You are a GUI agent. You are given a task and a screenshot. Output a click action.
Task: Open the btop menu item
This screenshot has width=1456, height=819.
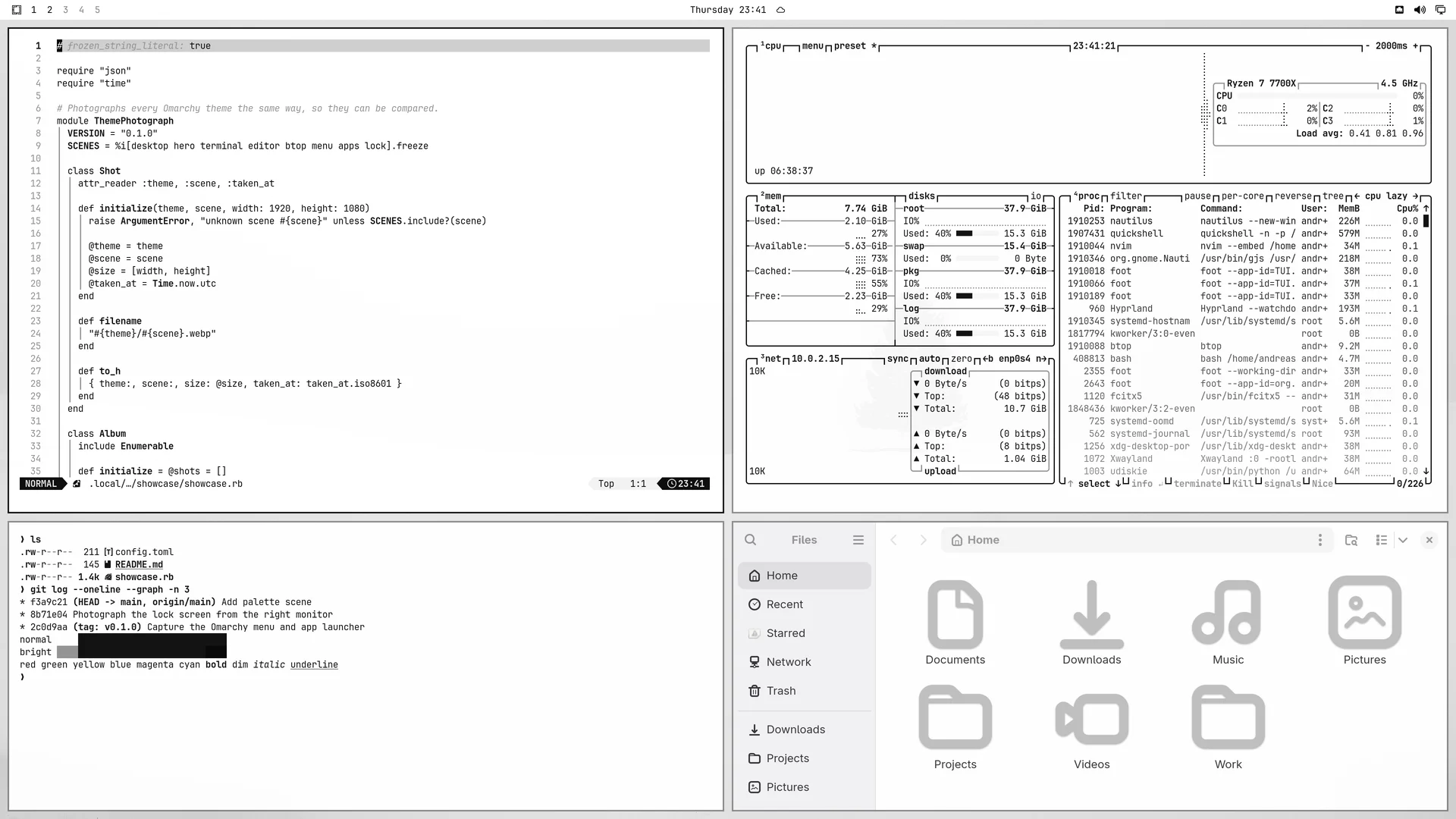tap(812, 45)
